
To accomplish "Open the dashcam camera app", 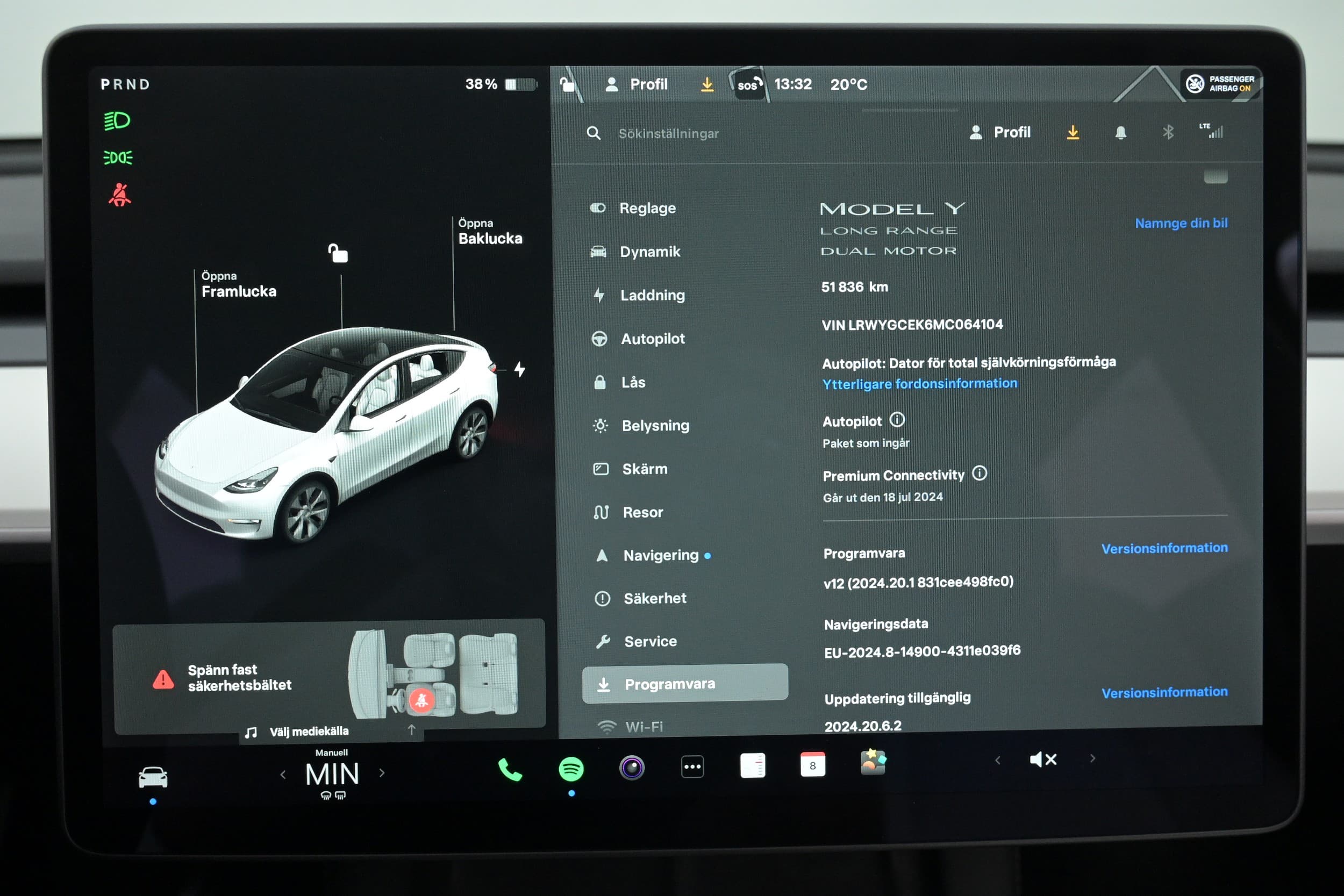I will (x=632, y=768).
